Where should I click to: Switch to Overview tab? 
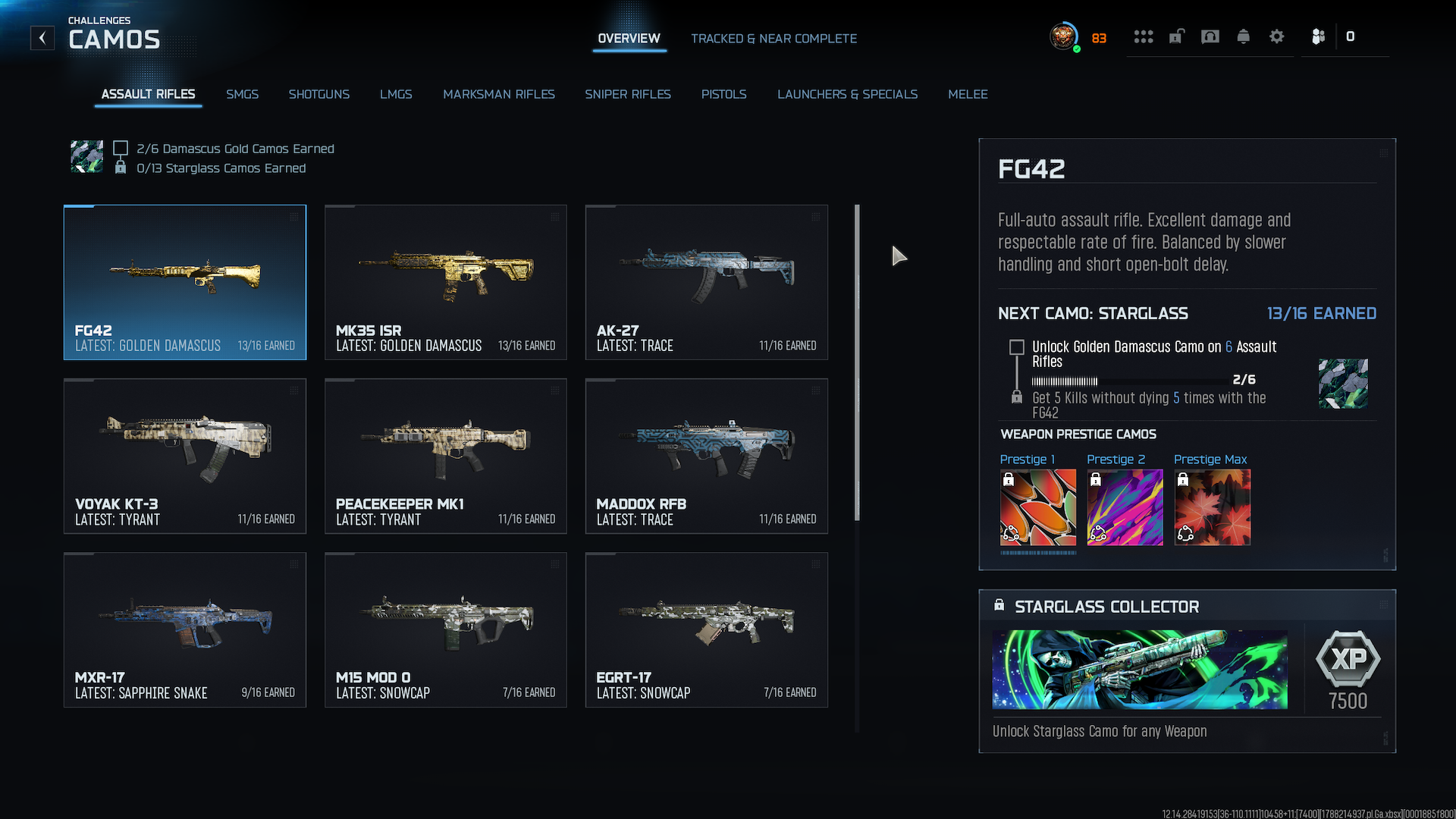629,39
